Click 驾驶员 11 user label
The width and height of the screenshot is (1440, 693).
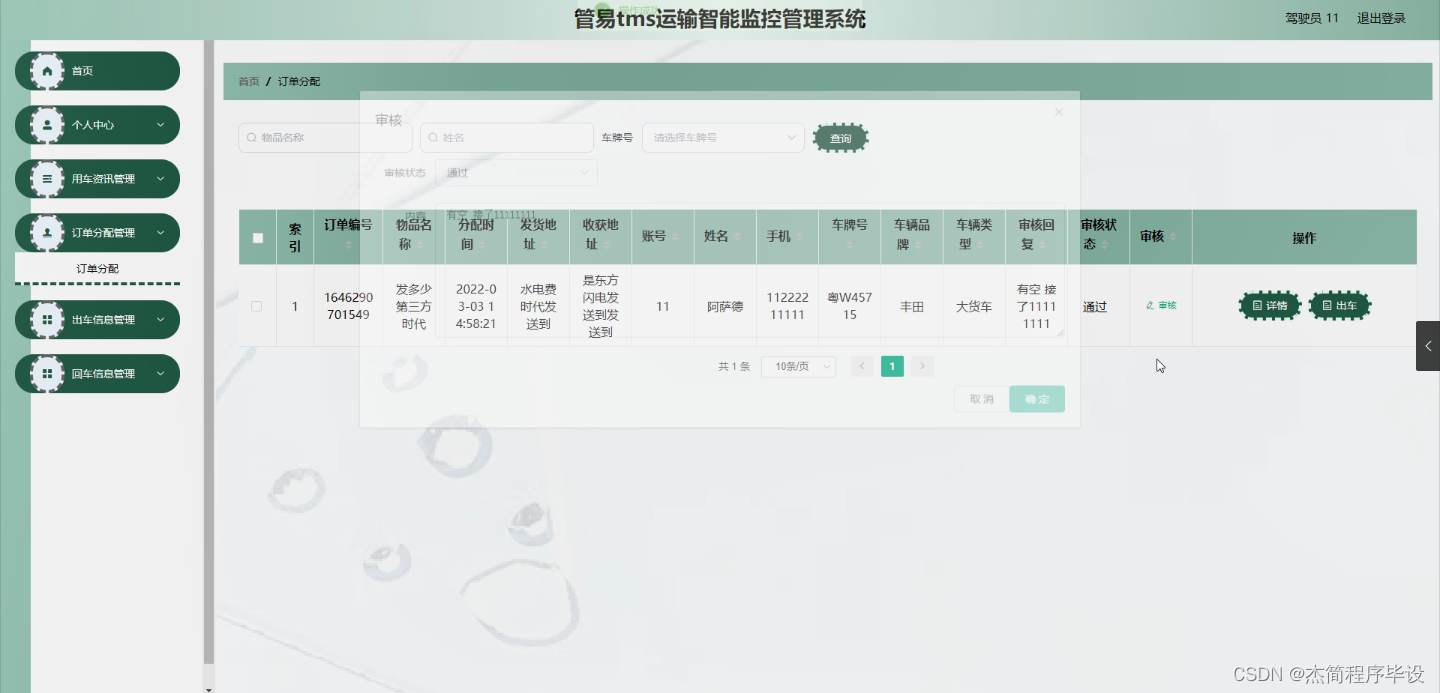1312,18
